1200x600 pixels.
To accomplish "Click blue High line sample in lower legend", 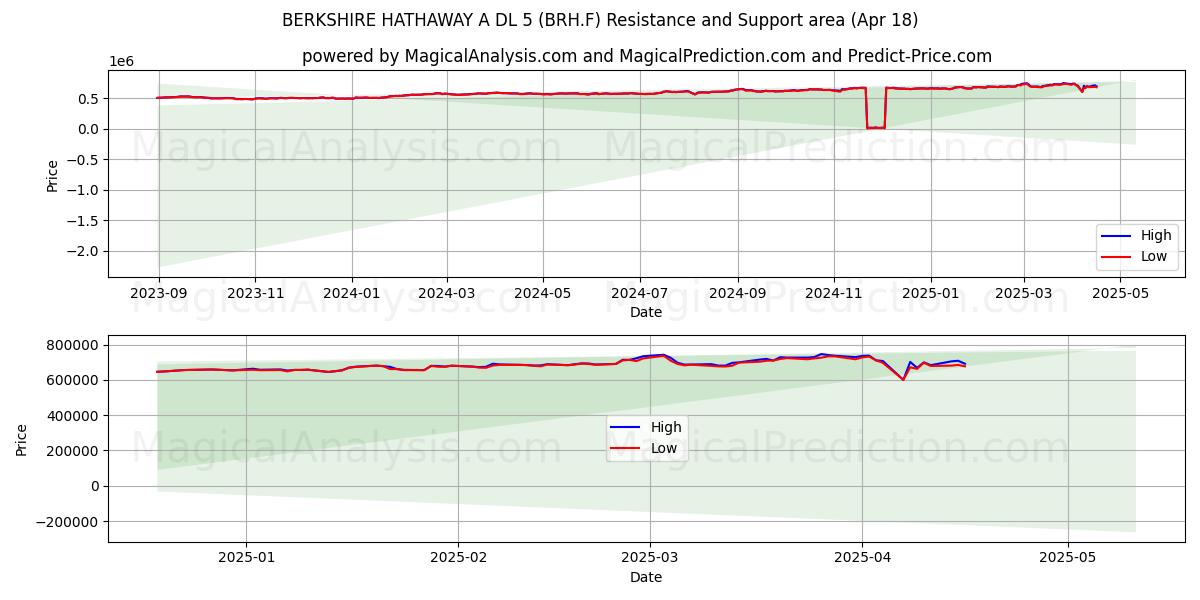I will pyautogui.click(x=627, y=428).
